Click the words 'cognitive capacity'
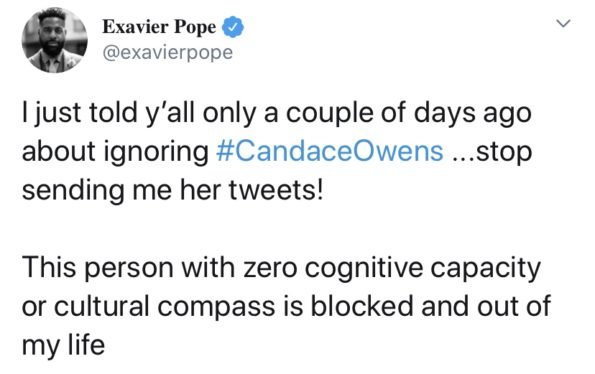Image resolution: width=595 pixels, height=374 pixels. click(x=422, y=268)
